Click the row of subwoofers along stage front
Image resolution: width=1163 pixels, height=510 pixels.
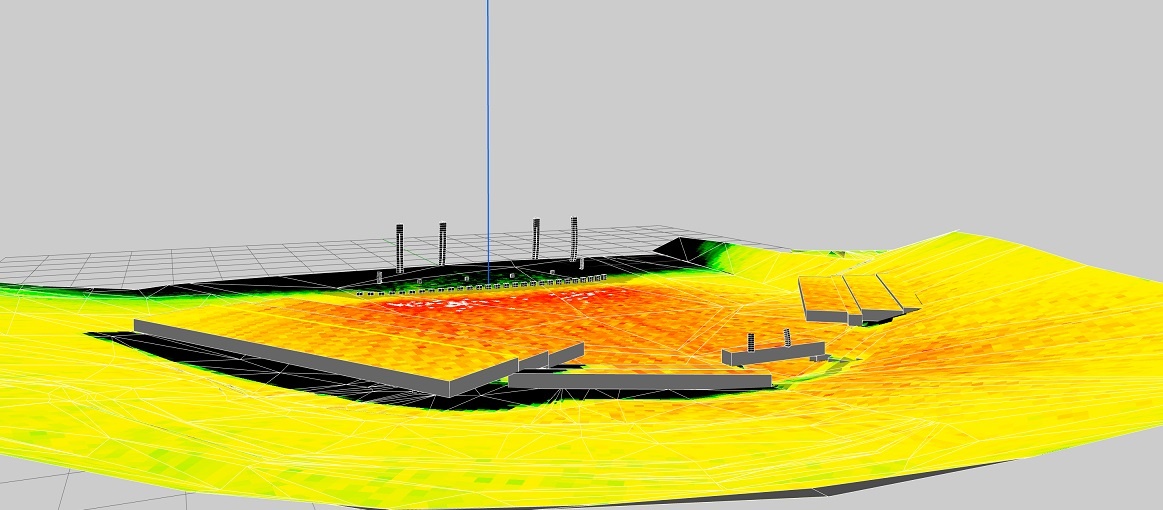[x=480, y=289]
